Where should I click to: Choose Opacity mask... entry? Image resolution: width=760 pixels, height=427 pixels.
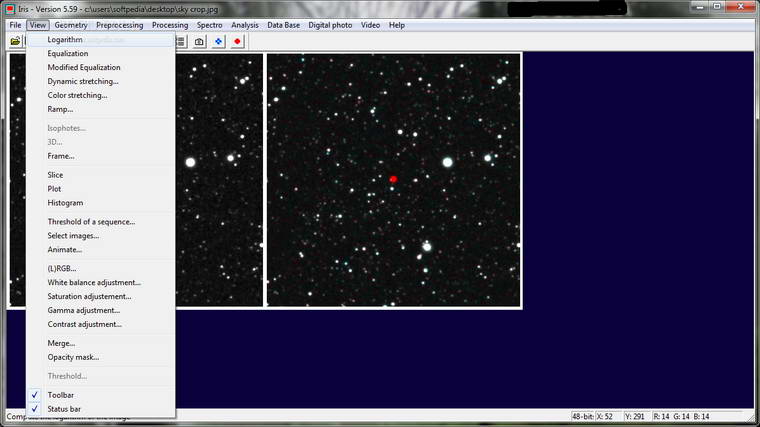[101, 358]
